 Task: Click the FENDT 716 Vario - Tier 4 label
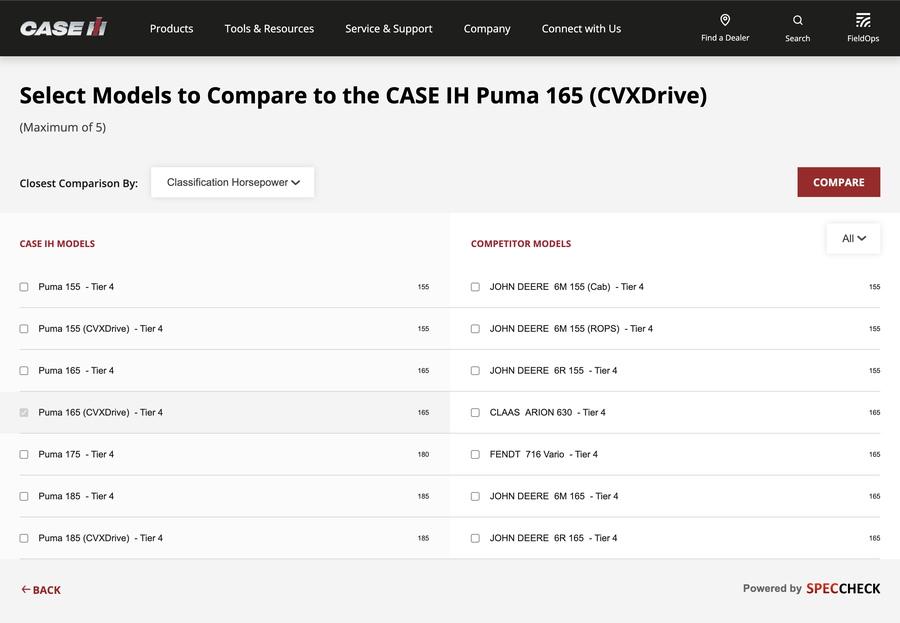coord(543,454)
